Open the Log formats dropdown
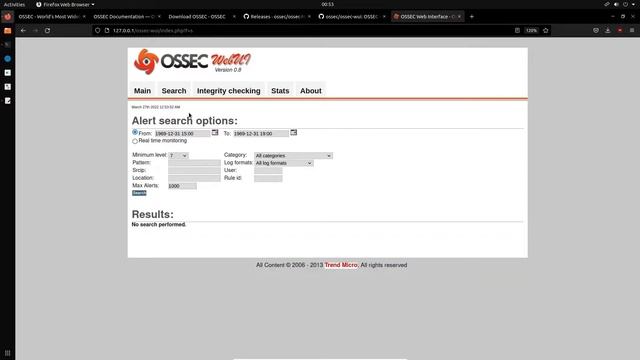Image resolution: width=640 pixels, height=360 pixels. [x=284, y=163]
